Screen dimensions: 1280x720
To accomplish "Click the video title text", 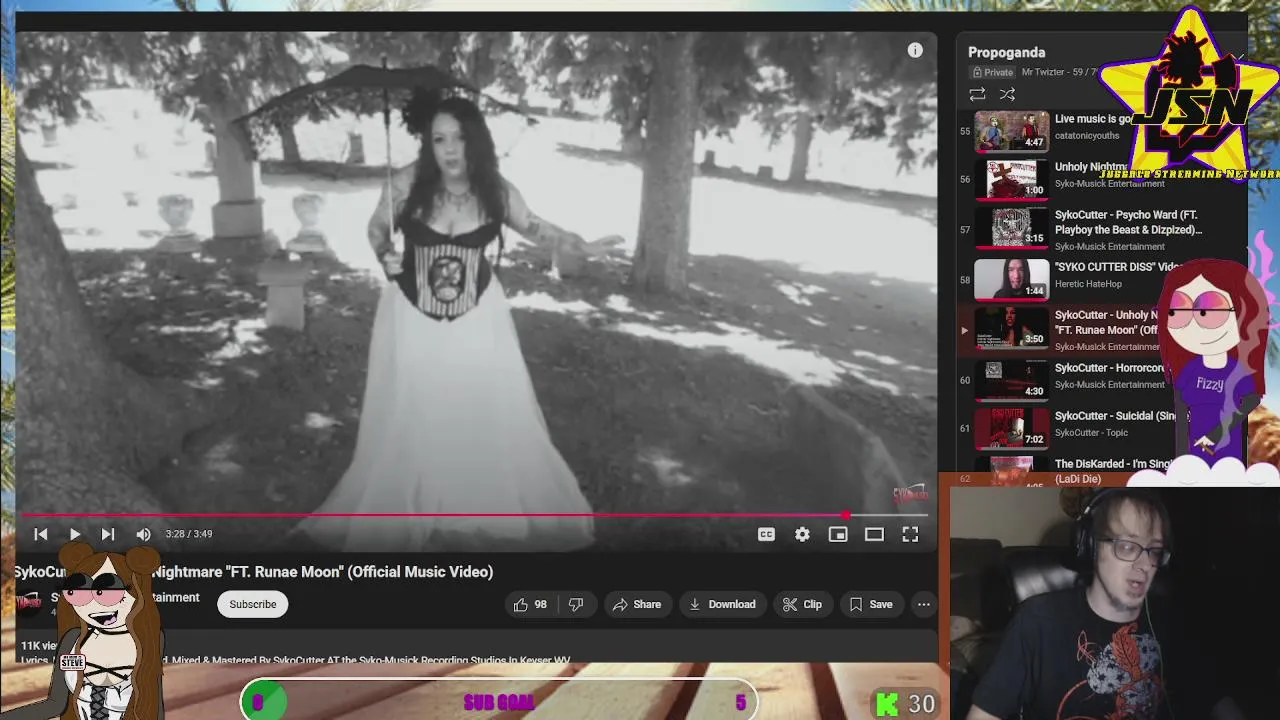I will pos(253,572).
